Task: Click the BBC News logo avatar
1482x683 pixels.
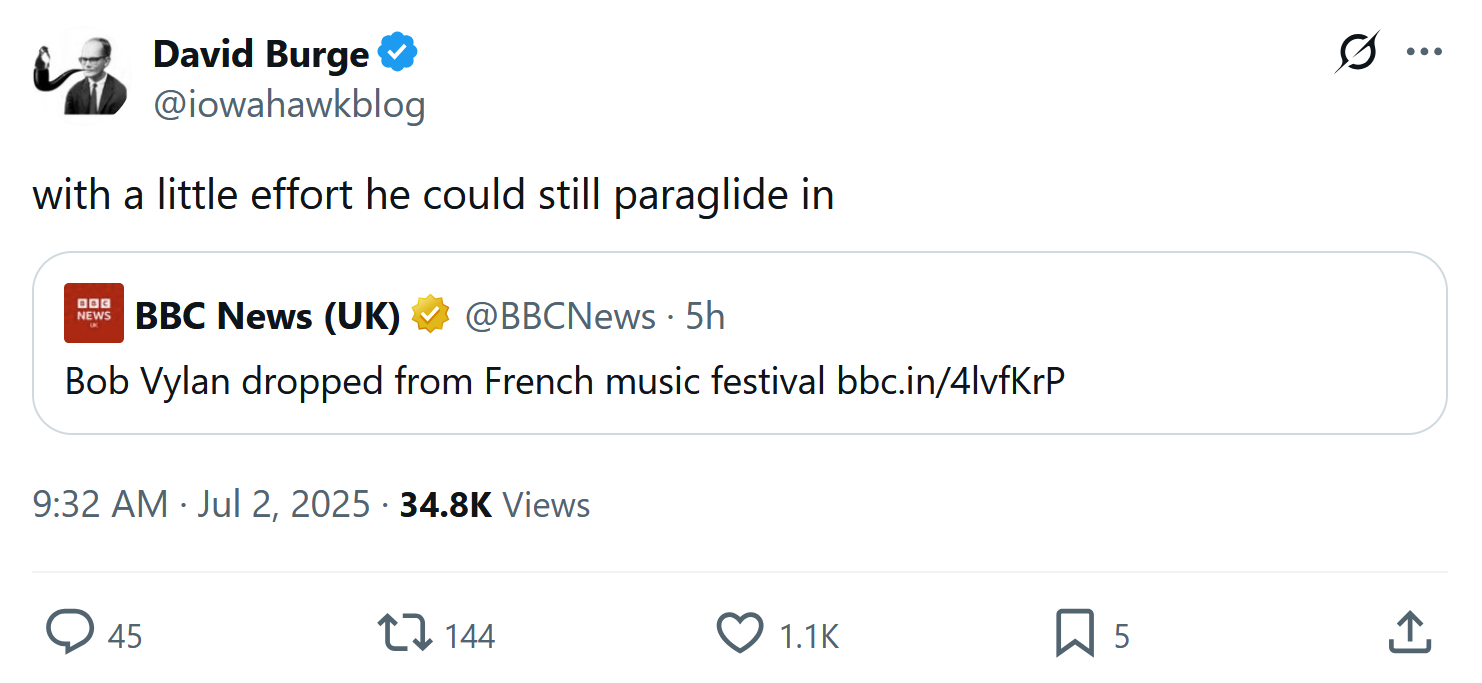Action: 94,313
